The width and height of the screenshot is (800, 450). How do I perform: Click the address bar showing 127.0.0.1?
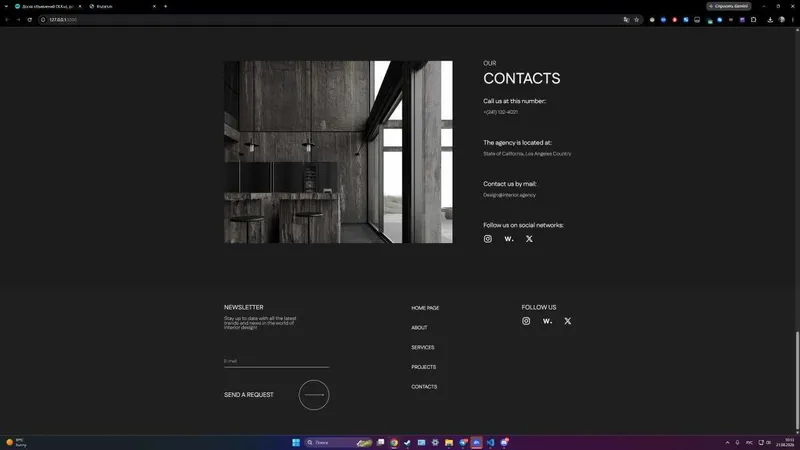(x=332, y=19)
